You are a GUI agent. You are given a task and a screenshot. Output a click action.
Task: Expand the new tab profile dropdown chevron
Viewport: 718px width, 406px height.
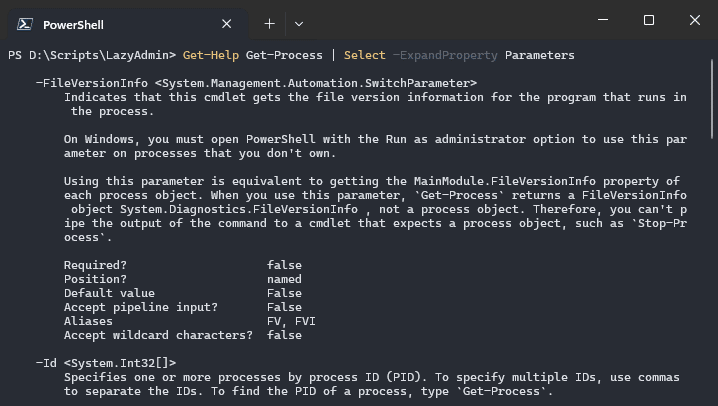coord(299,24)
